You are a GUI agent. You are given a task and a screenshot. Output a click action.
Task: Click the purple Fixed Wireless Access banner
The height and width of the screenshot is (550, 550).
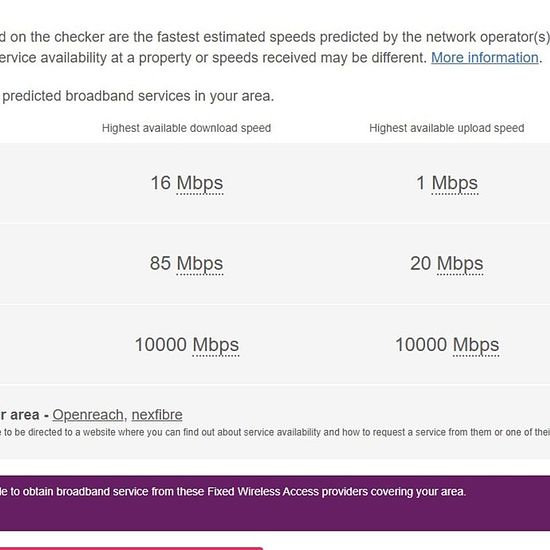click(275, 503)
